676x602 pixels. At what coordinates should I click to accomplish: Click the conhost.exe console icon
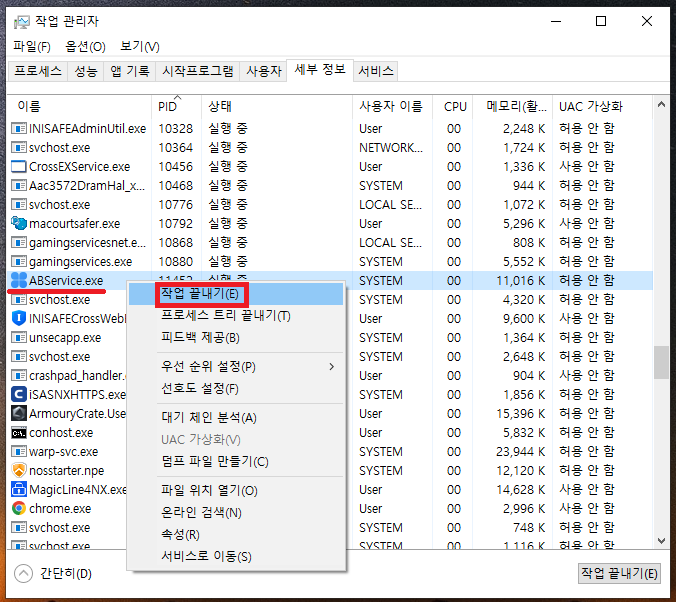pyautogui.click(x=19, y=433)
